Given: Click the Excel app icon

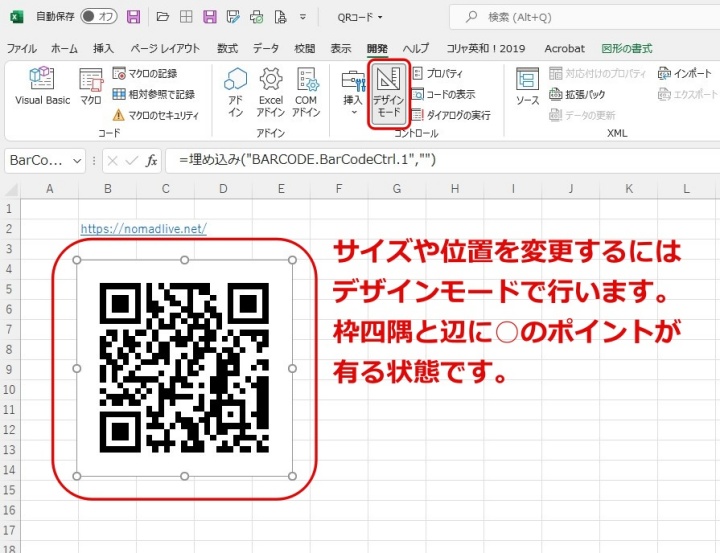Looking at the screenshot, I should click(x=17, y=17).
